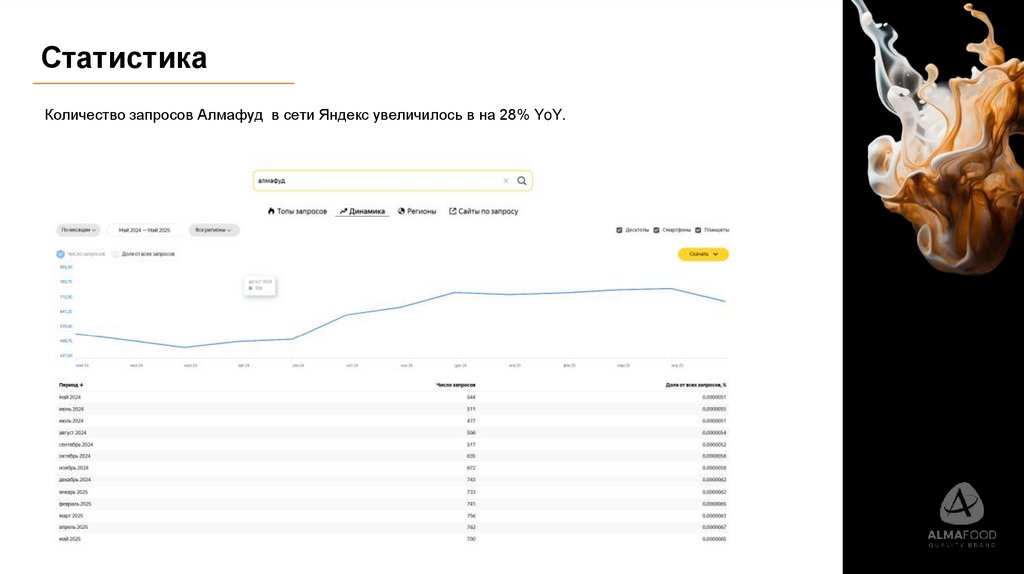Select the октябрь 2024 row label
The height and width of the screenshot is (574, 1024).
pos(74,456)
